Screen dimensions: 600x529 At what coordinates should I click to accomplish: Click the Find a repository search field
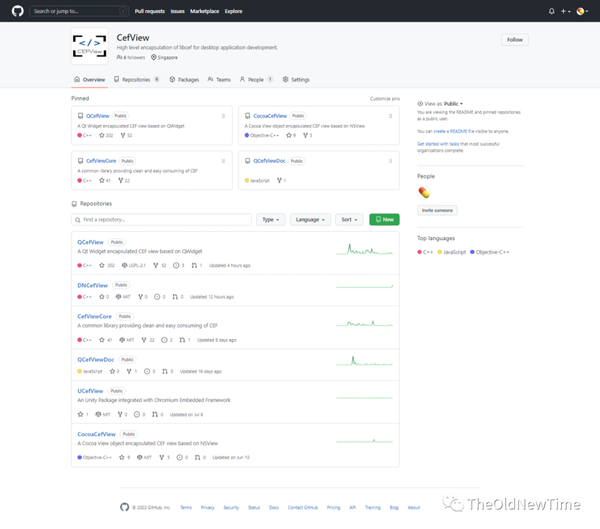point(161,219)
